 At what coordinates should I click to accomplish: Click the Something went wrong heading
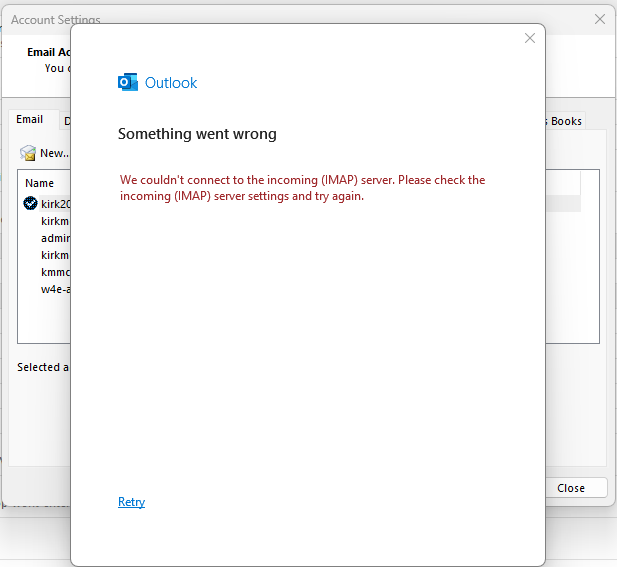click(197, 134)
